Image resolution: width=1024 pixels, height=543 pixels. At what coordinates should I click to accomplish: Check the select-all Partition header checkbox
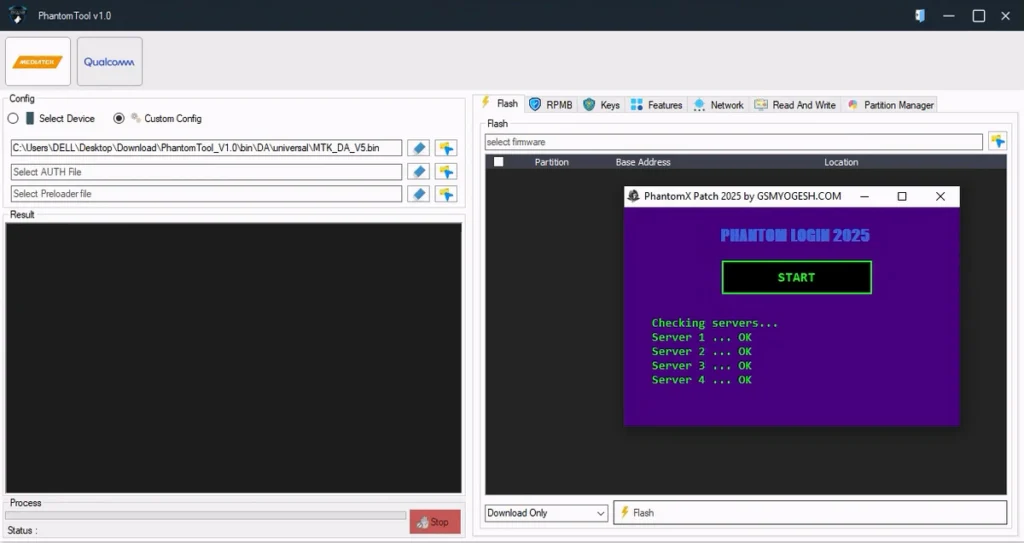coord(498,162)
